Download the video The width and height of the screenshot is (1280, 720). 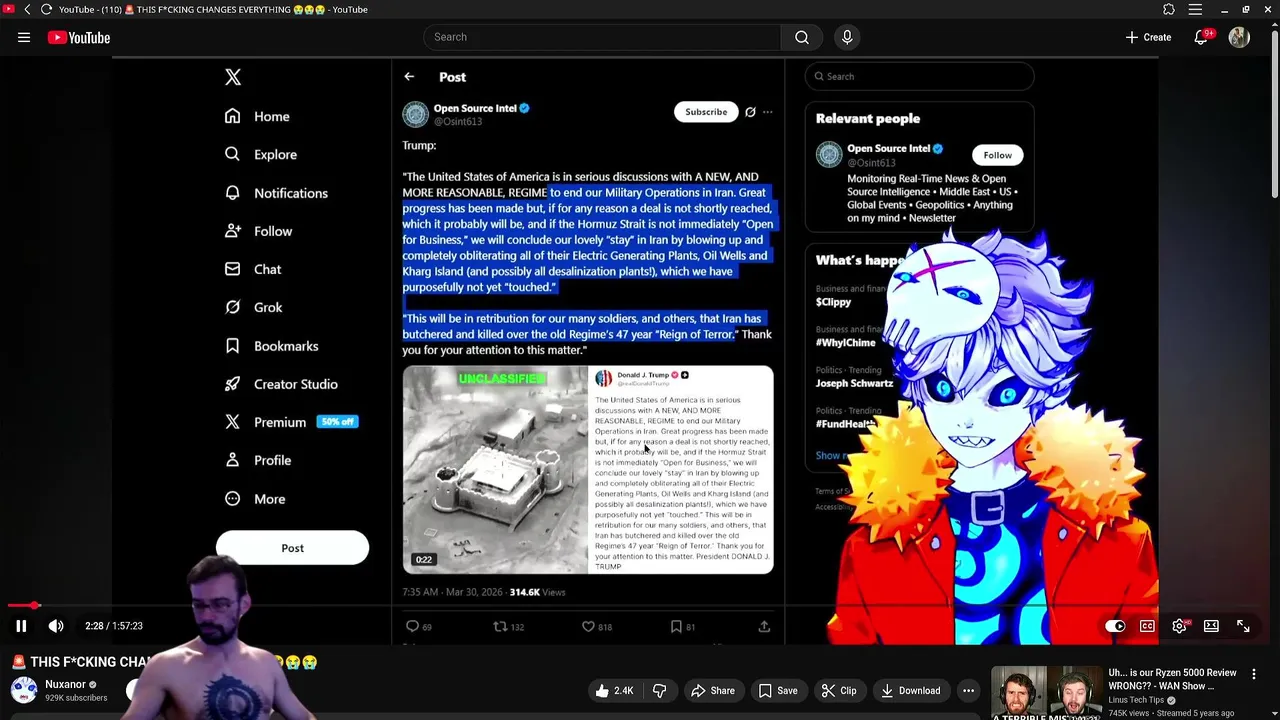[x=911, y=691]
